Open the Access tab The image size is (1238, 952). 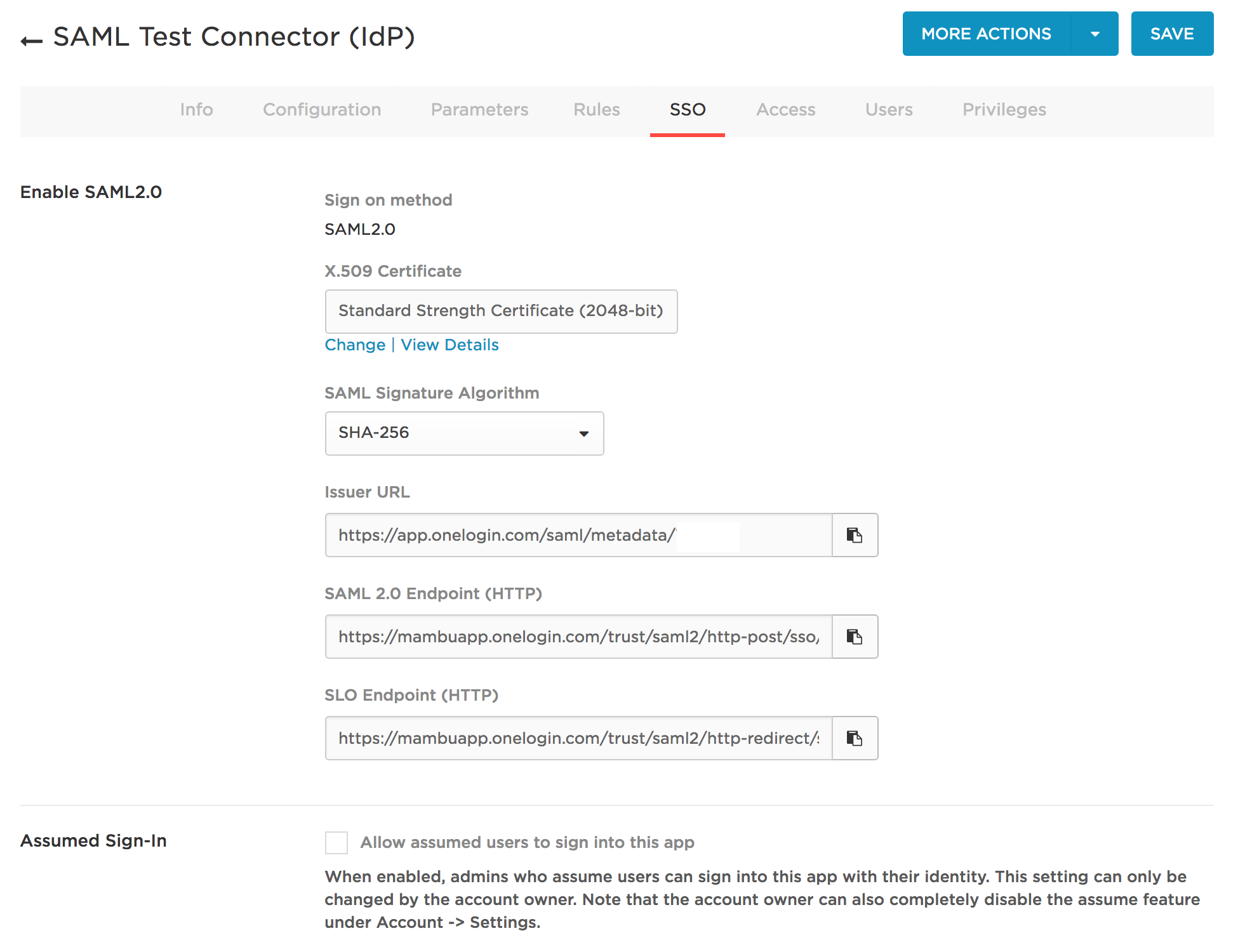tap(785, 110)
